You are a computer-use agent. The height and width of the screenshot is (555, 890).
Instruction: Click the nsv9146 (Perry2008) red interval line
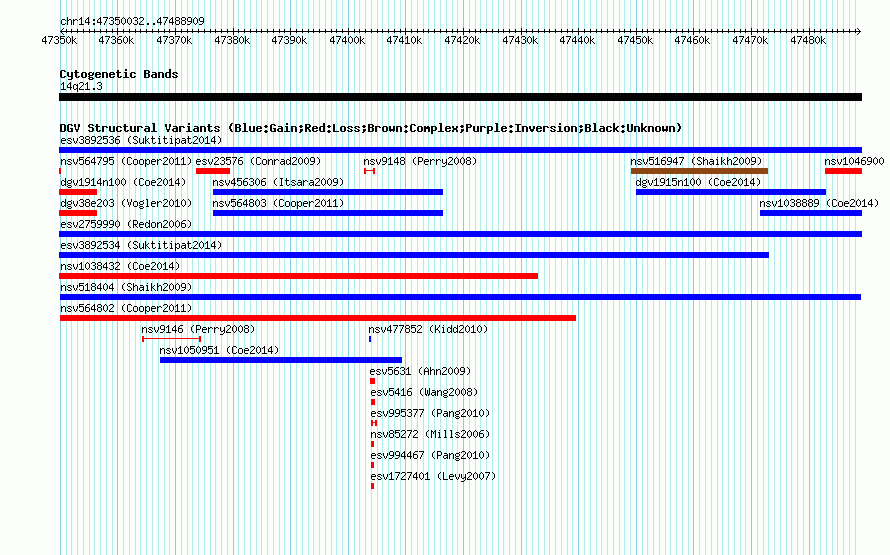171,339
